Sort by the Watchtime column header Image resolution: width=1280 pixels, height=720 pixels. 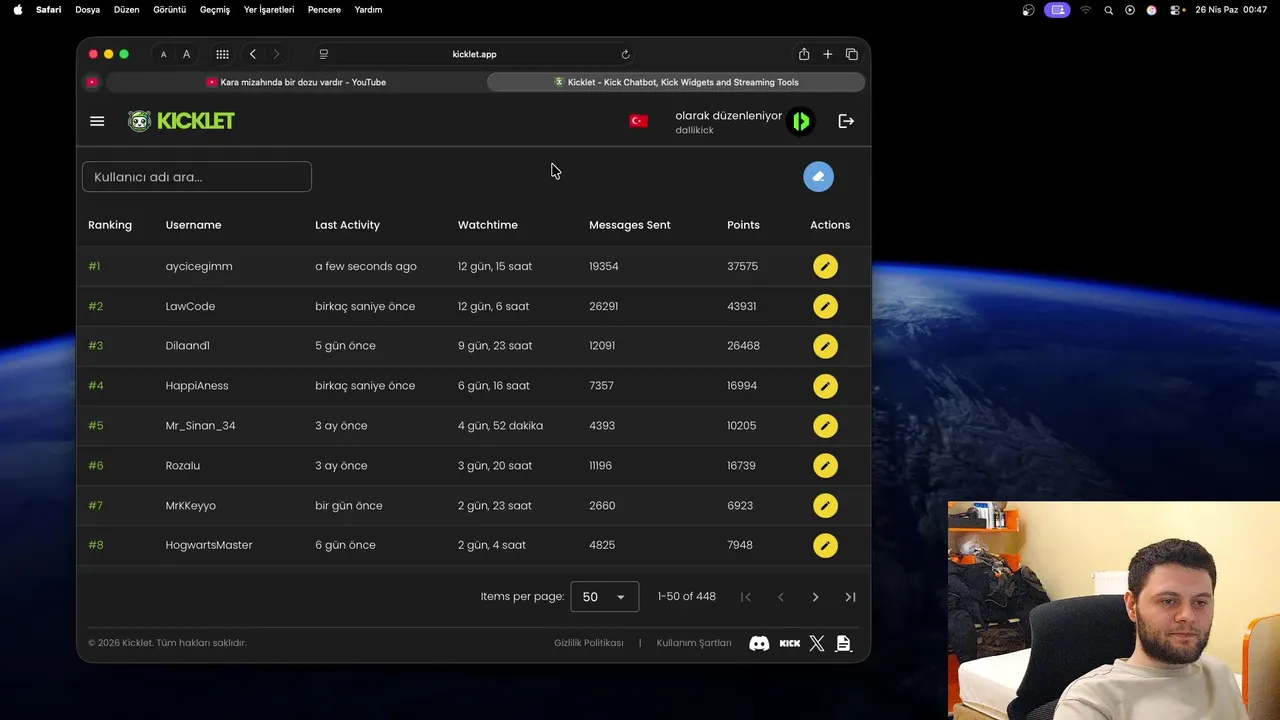pyautogui.click(x=488, y=225)
